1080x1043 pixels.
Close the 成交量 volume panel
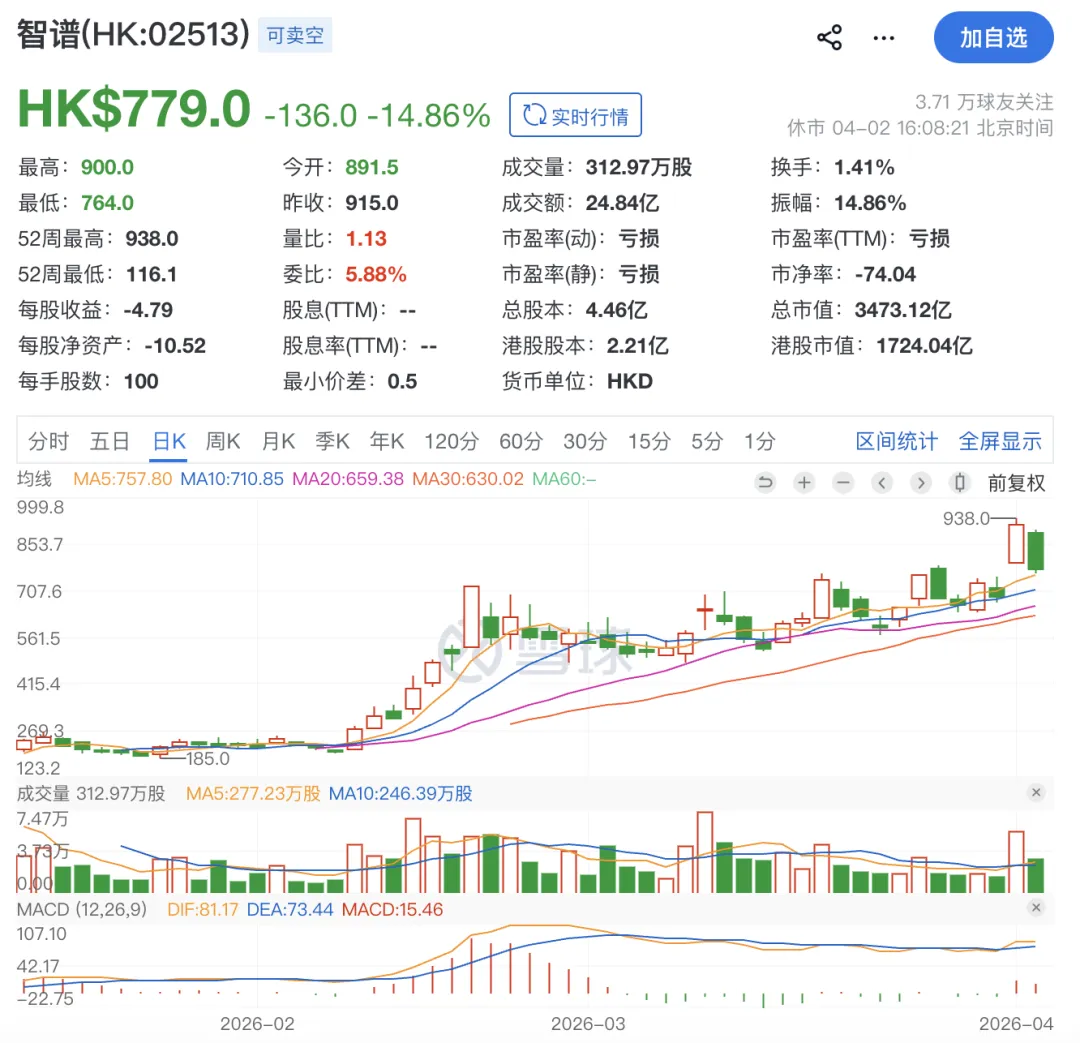click(x=1036, y=792)
